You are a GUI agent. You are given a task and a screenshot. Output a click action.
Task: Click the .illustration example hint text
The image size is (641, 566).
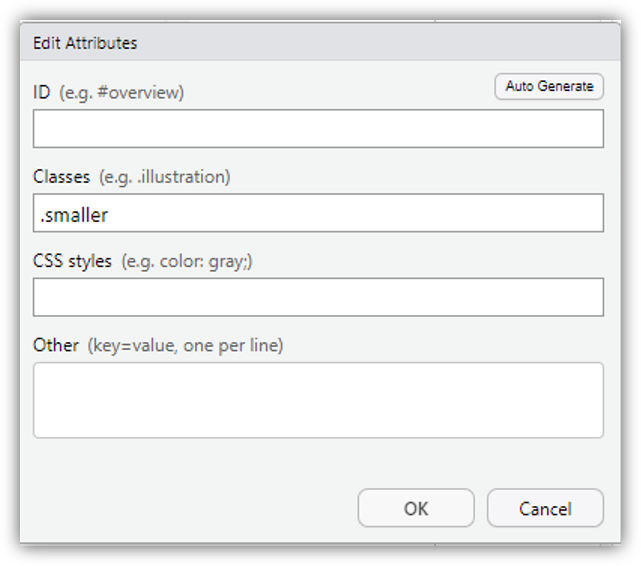point(164,176)
